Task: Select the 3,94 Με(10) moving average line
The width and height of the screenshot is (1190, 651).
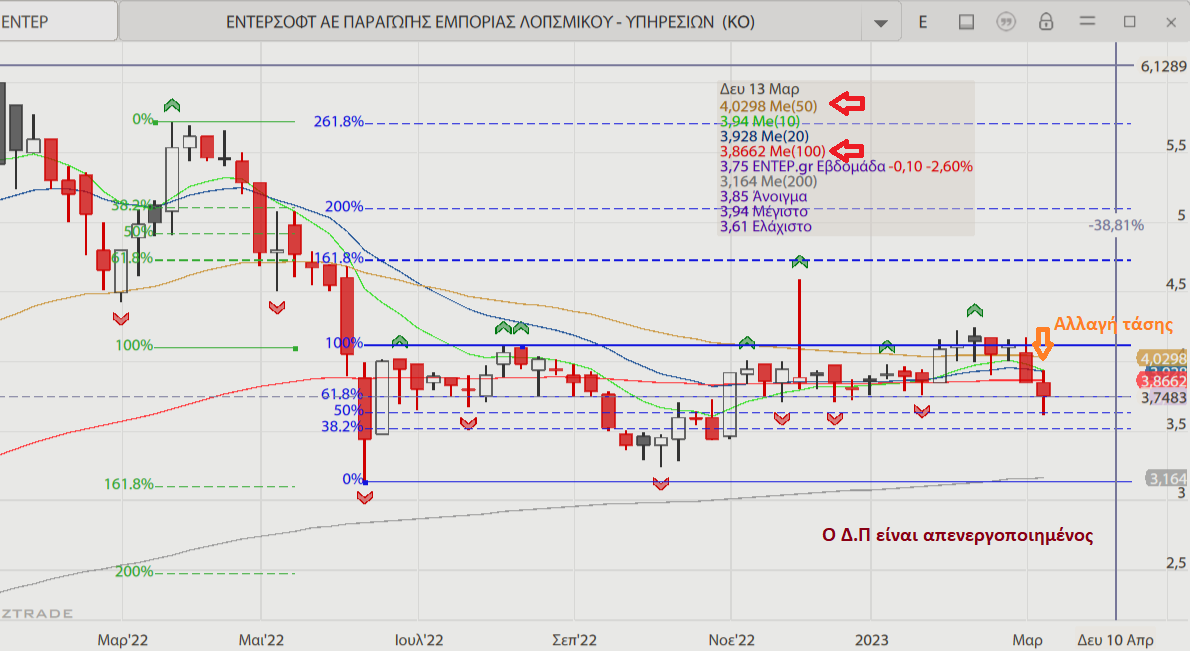Action: pos(759,121)
